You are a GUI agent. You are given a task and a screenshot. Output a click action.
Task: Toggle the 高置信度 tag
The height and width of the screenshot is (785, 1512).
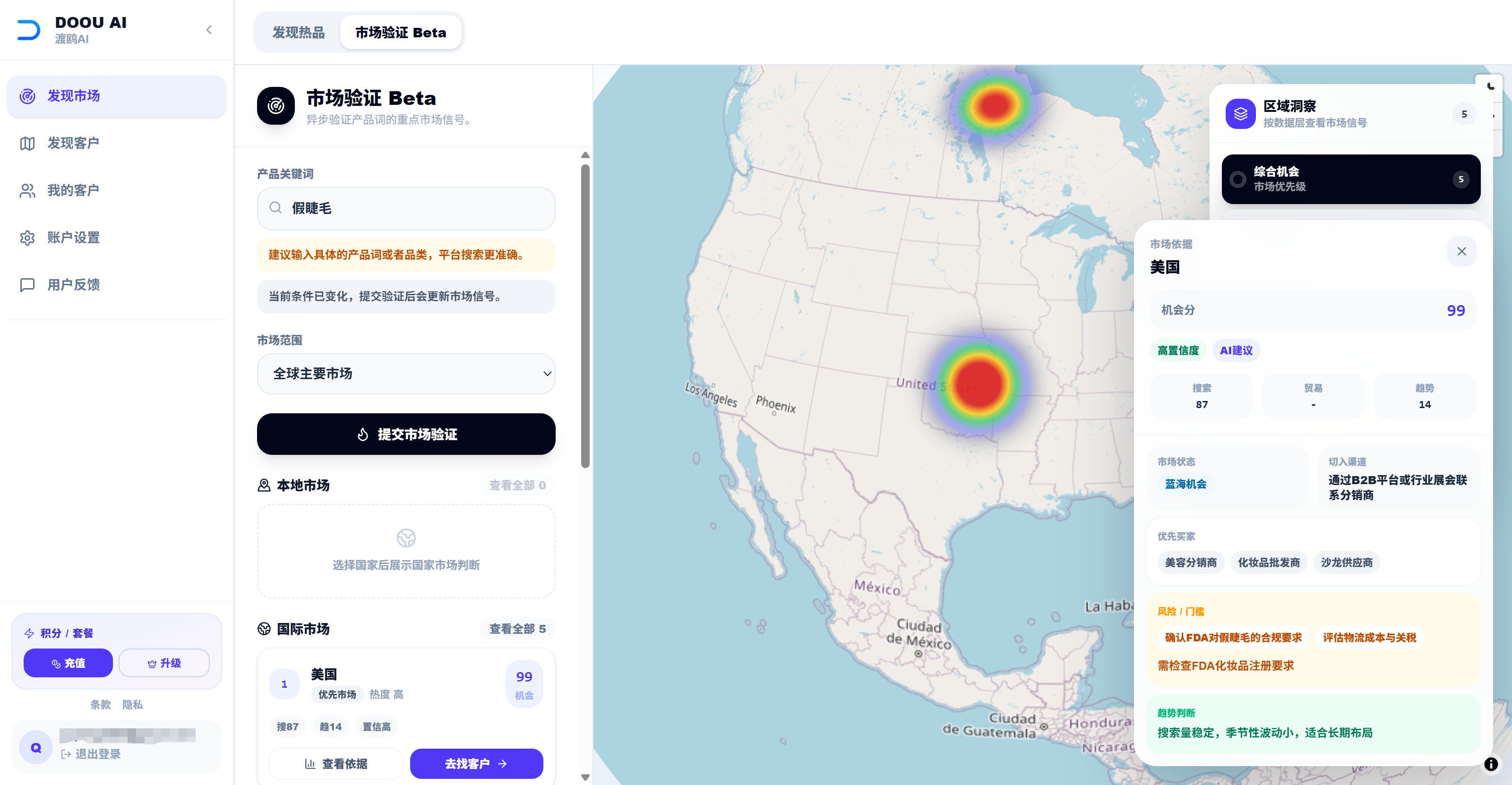click(x=1177, y=350)
